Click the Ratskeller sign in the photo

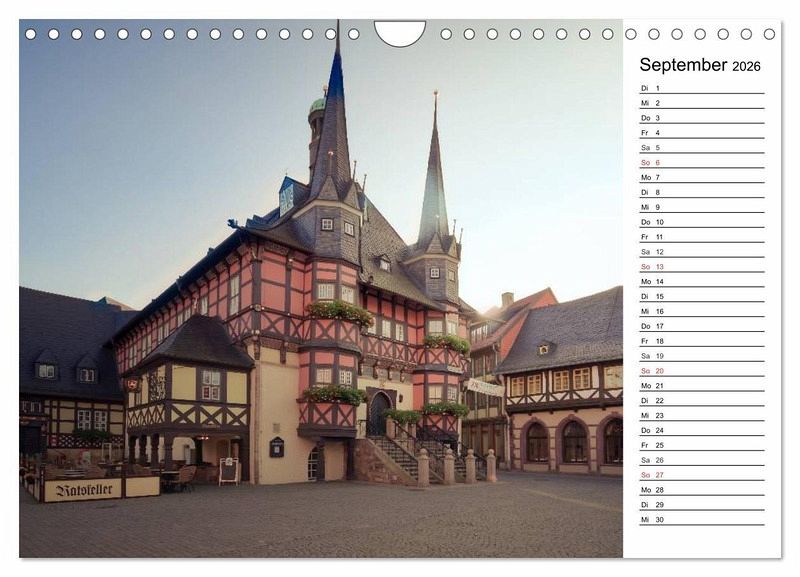click(82, 490)
